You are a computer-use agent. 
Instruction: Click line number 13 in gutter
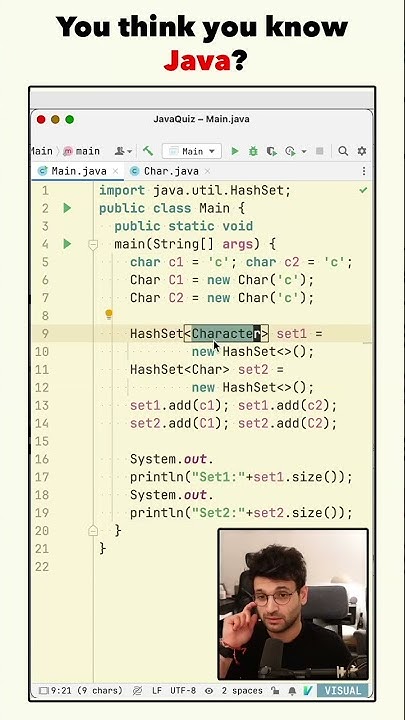click(x=42, y=406)
